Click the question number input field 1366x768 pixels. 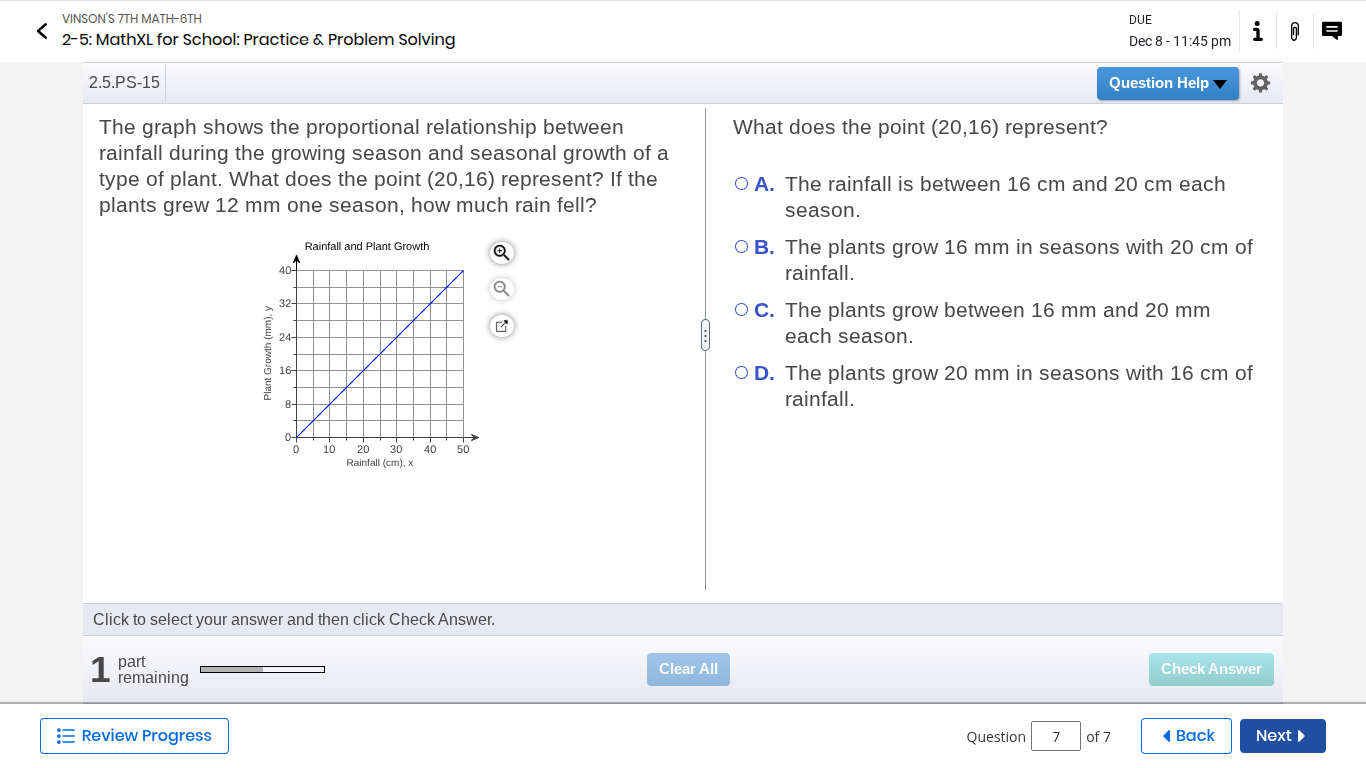pos(1055,737)
